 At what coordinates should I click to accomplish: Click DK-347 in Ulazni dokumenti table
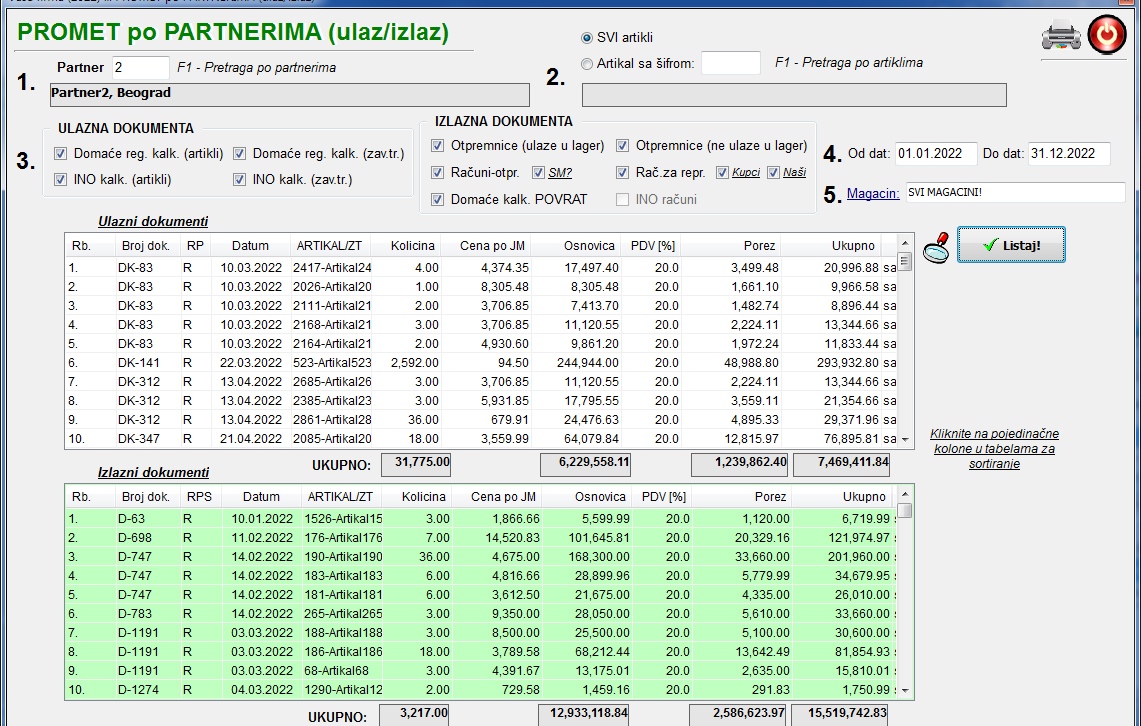tap(138, 439)
